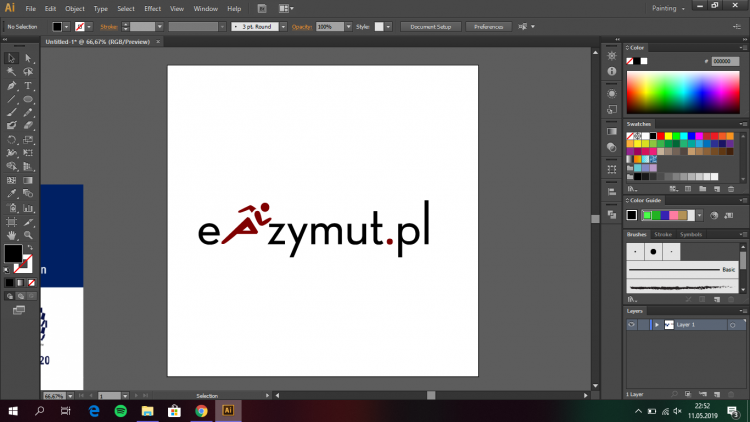
Task: Toggle visibility of Layer 1
Action: coord(632,325)
